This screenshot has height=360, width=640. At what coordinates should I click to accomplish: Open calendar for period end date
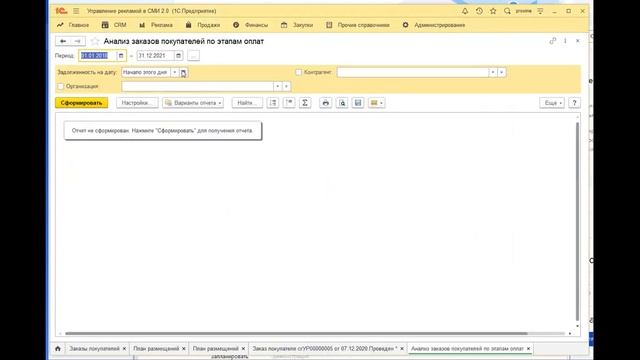(x=178, y=56)
